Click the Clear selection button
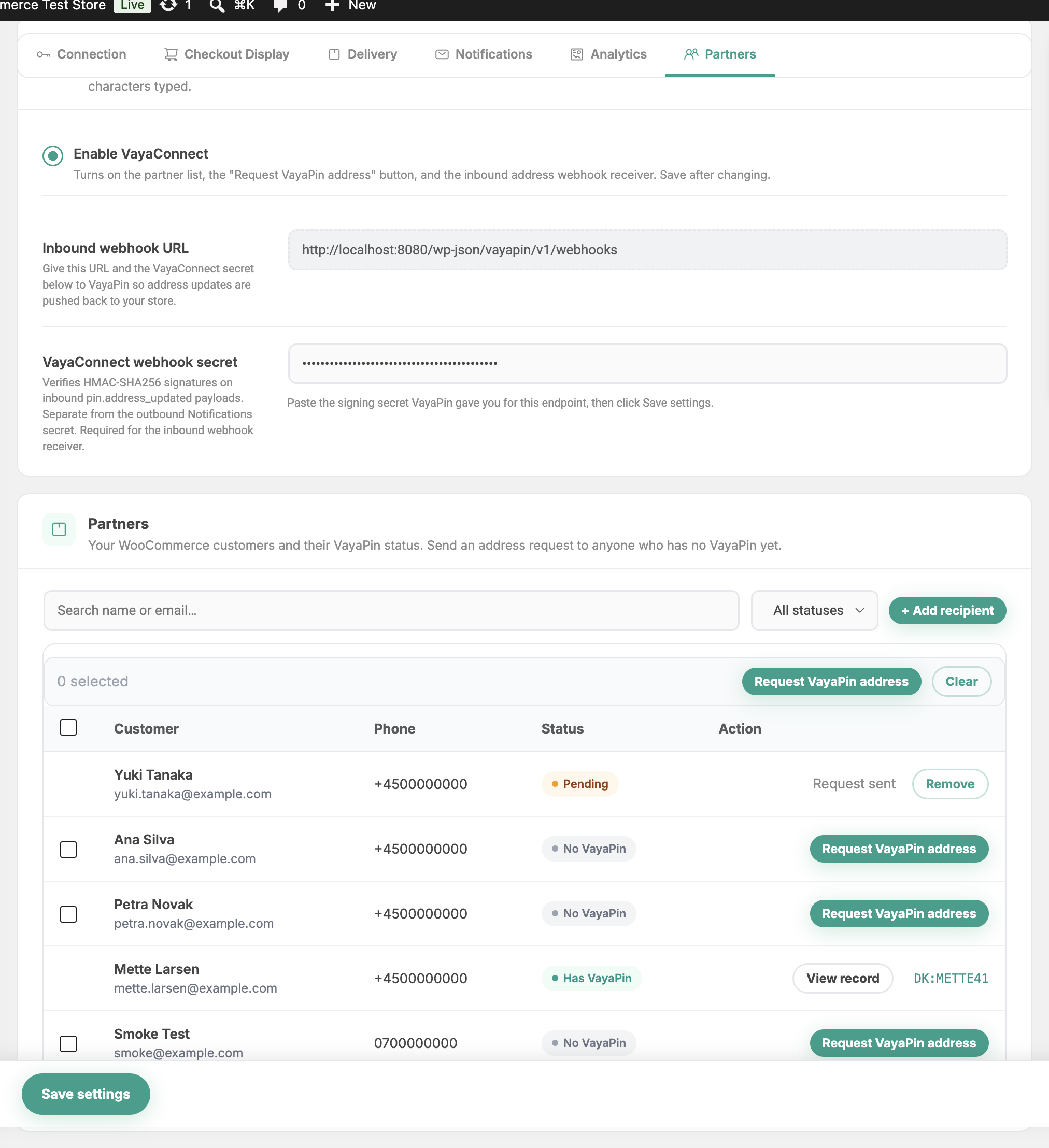The image size is (1049, 1148). tap(961, 682)
